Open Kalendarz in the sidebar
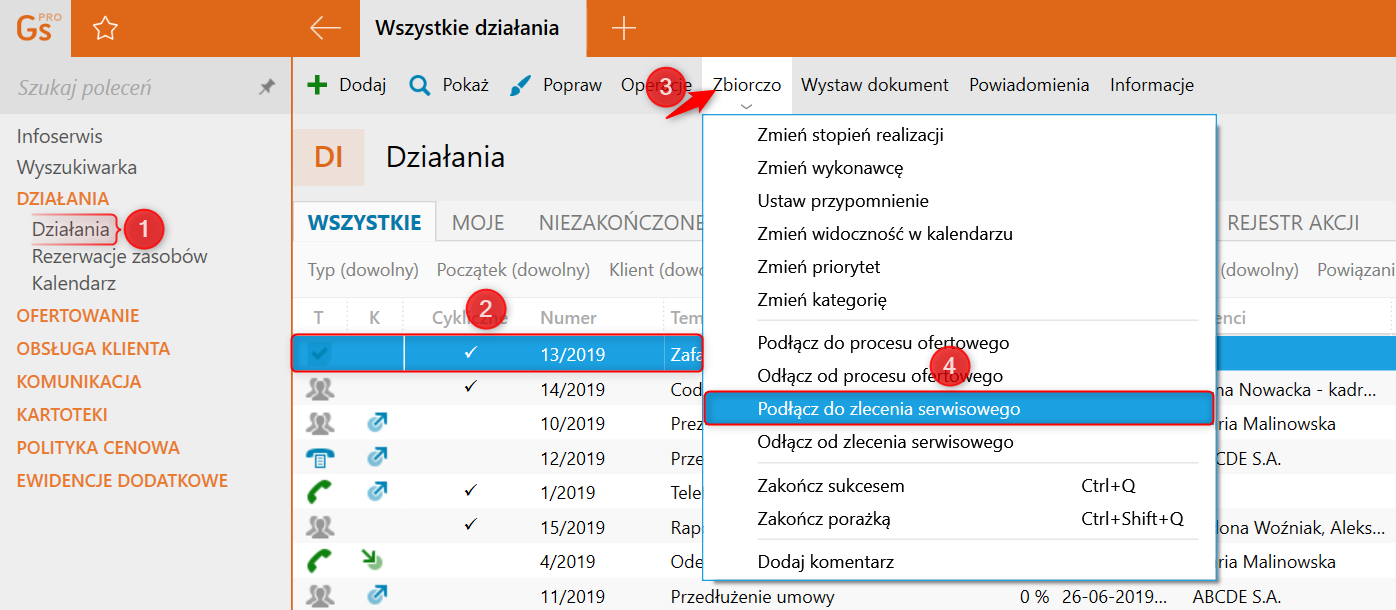The image size is (1396, 610). point(73,283)
